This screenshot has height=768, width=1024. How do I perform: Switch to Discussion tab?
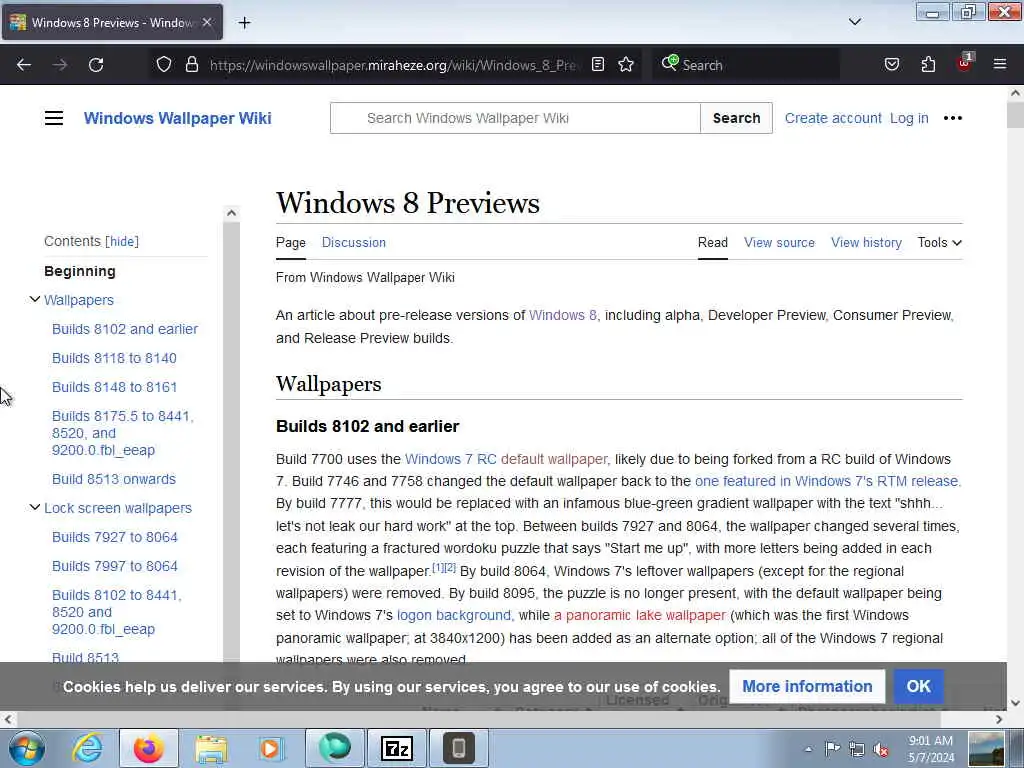353,242
